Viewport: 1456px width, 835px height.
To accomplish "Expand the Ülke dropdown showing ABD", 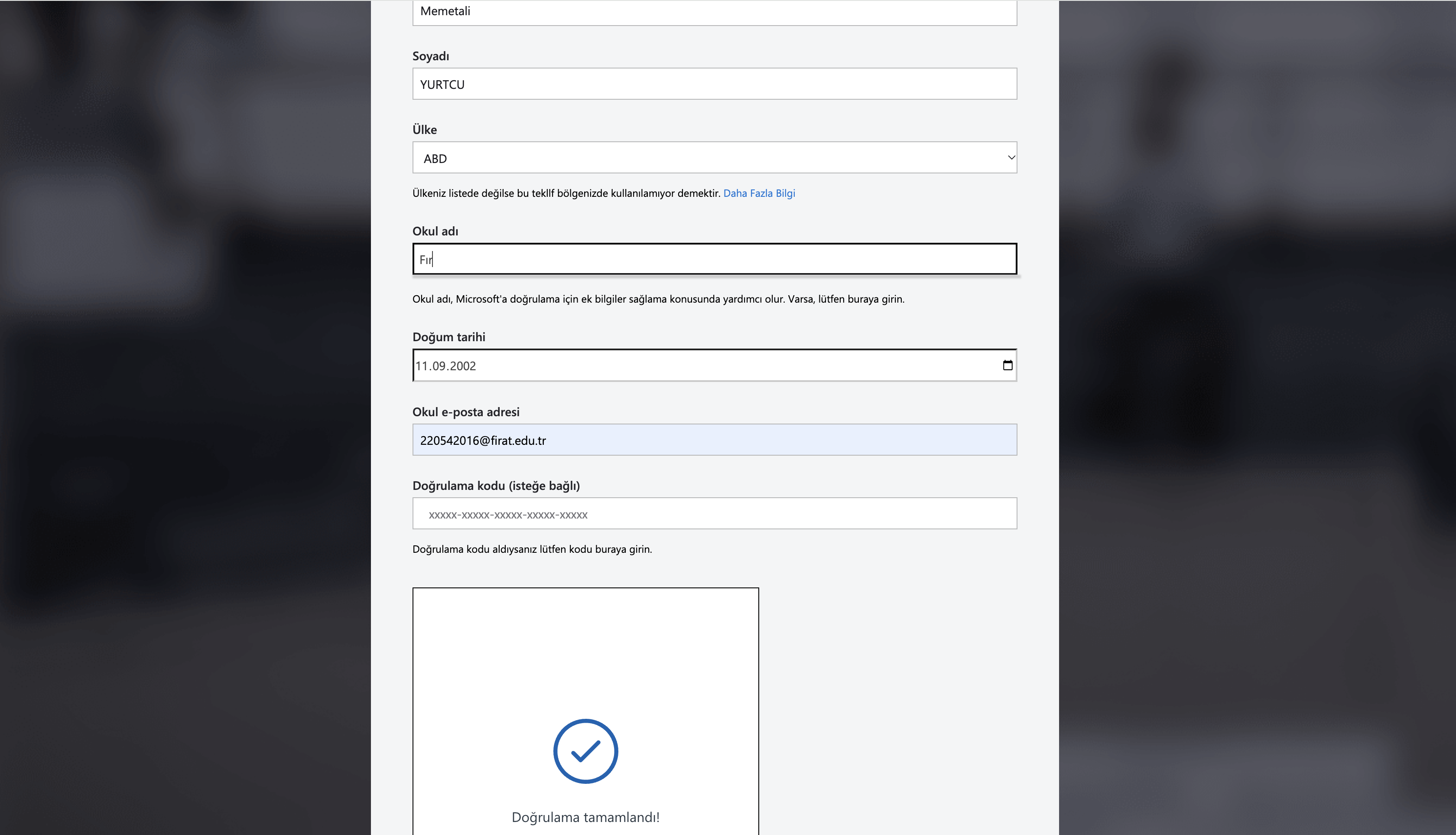I will coord(714,158).
